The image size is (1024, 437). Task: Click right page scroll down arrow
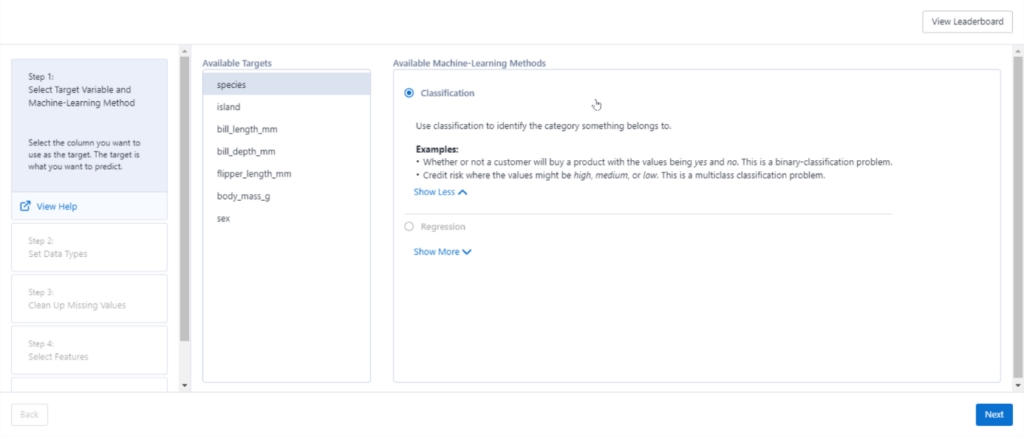tap(1018, 386)
